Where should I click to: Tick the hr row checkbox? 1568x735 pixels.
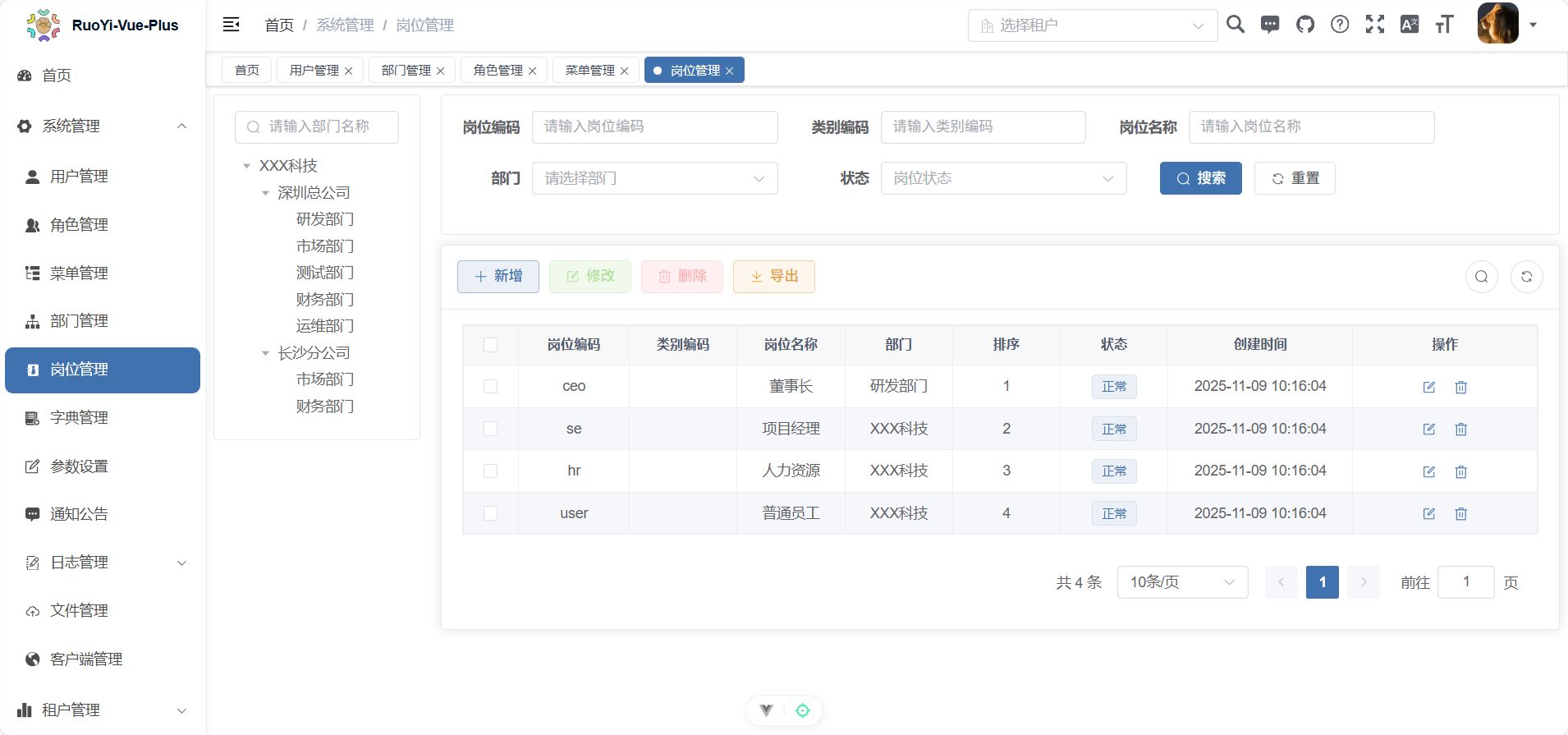click(490, 471)
